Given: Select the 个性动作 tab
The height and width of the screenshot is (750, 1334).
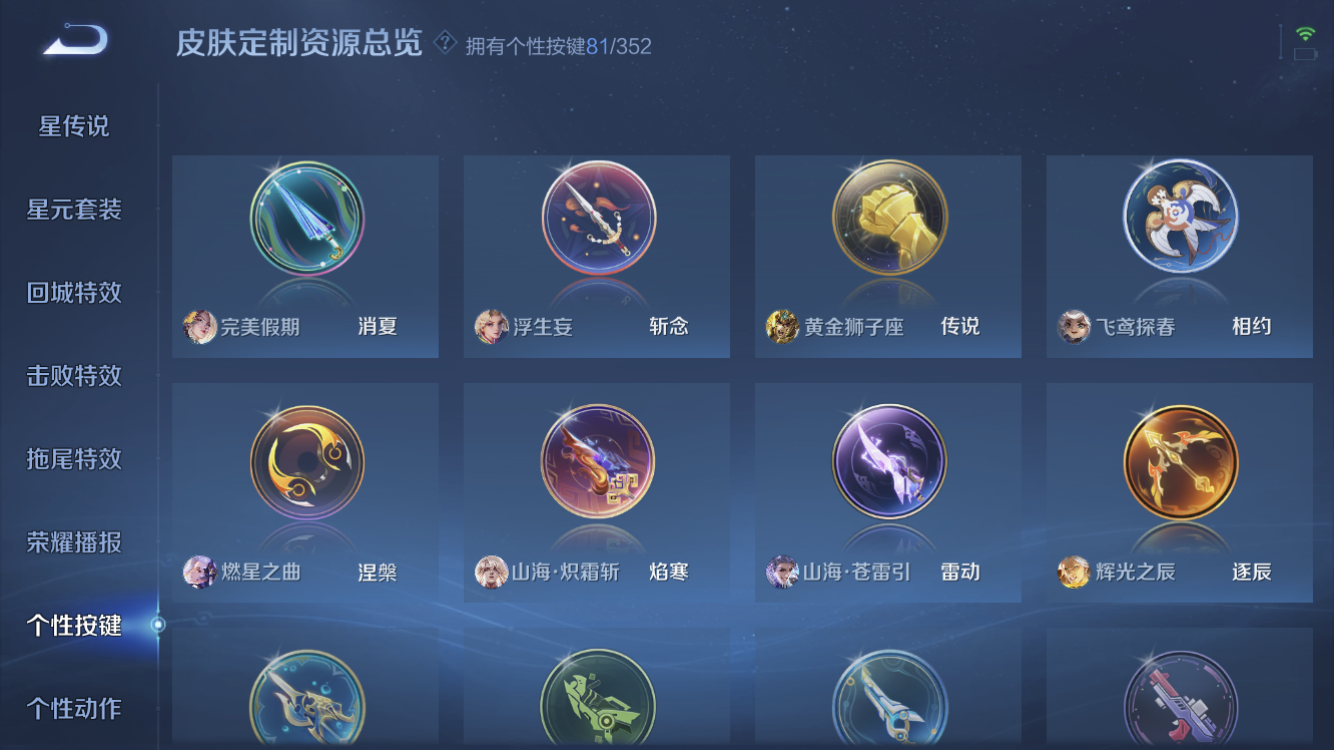Looking at the screenshot, I should (74, 709).
